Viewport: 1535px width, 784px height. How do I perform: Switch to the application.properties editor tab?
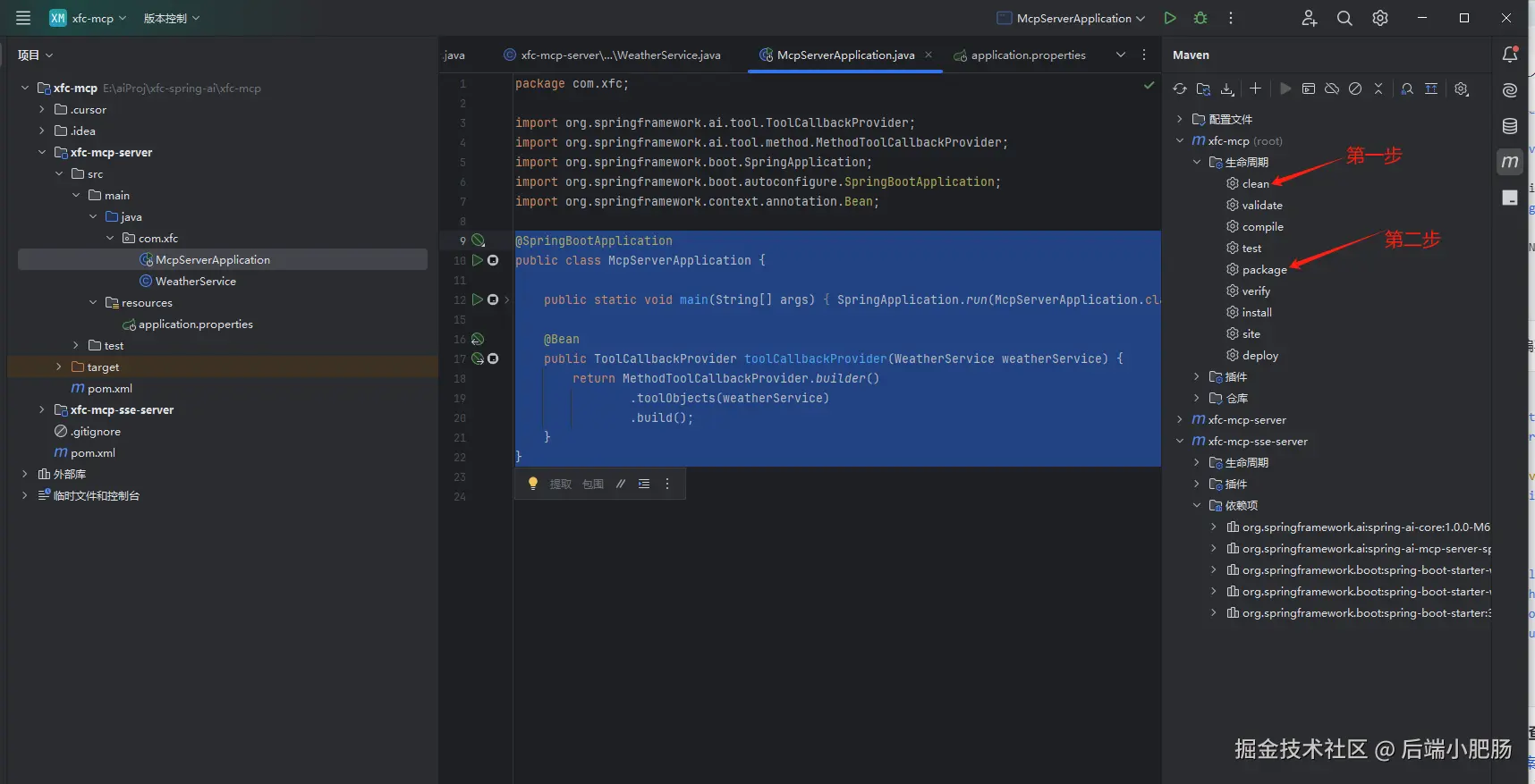(1027, 55)
